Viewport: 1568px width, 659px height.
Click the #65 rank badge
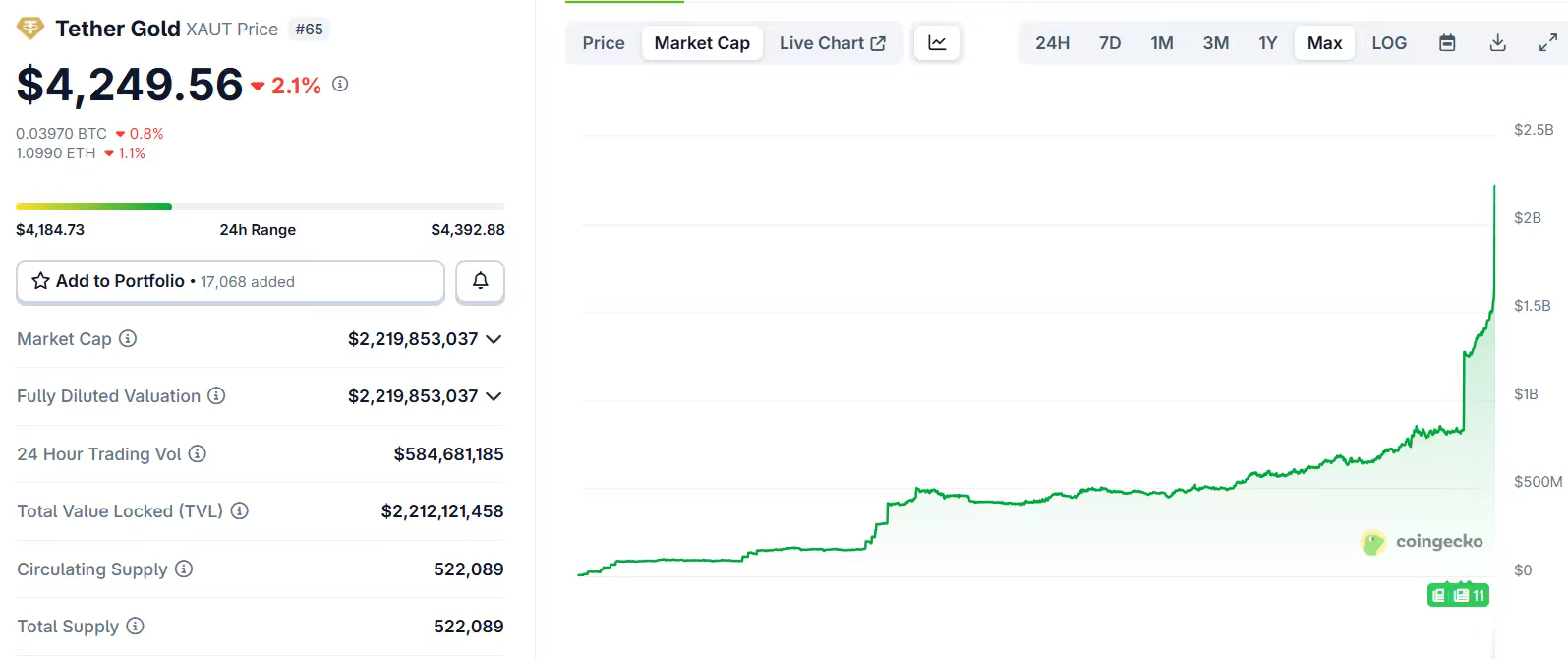pyautogui.click(x=309, y=30)
